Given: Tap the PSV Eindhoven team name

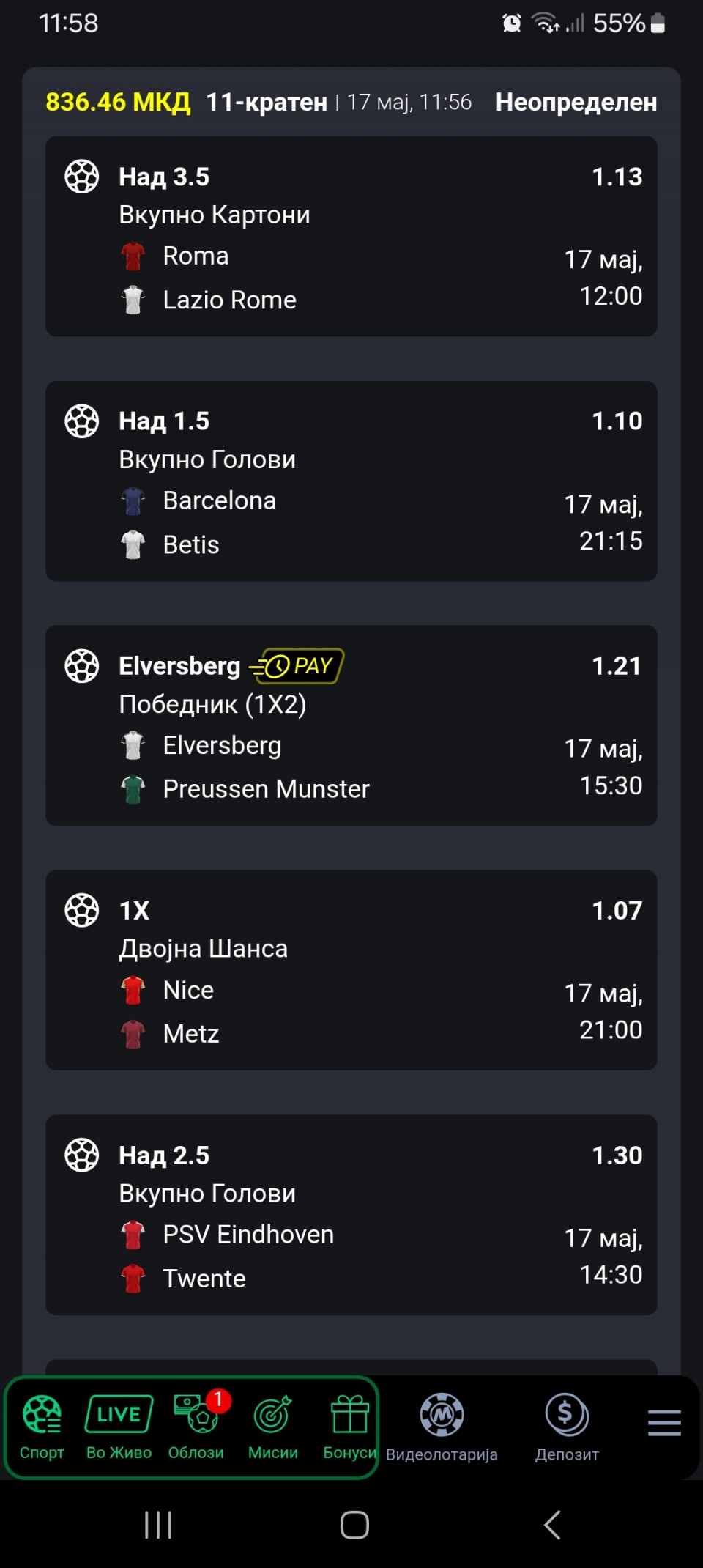Looking at the screenshot, I should tap(248, 1235).
